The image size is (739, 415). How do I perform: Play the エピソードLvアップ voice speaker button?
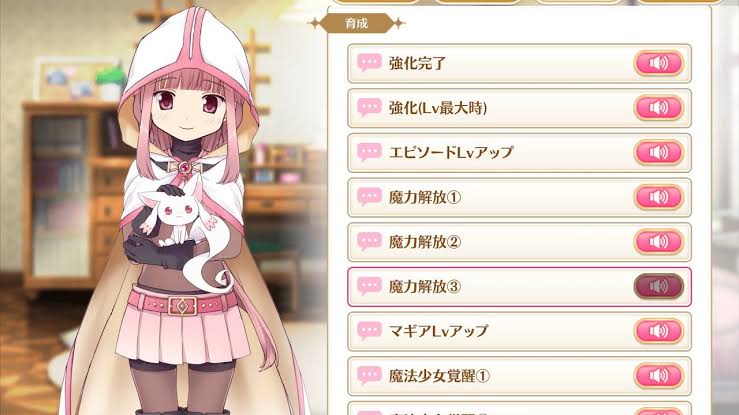click(x=658, y=153)
